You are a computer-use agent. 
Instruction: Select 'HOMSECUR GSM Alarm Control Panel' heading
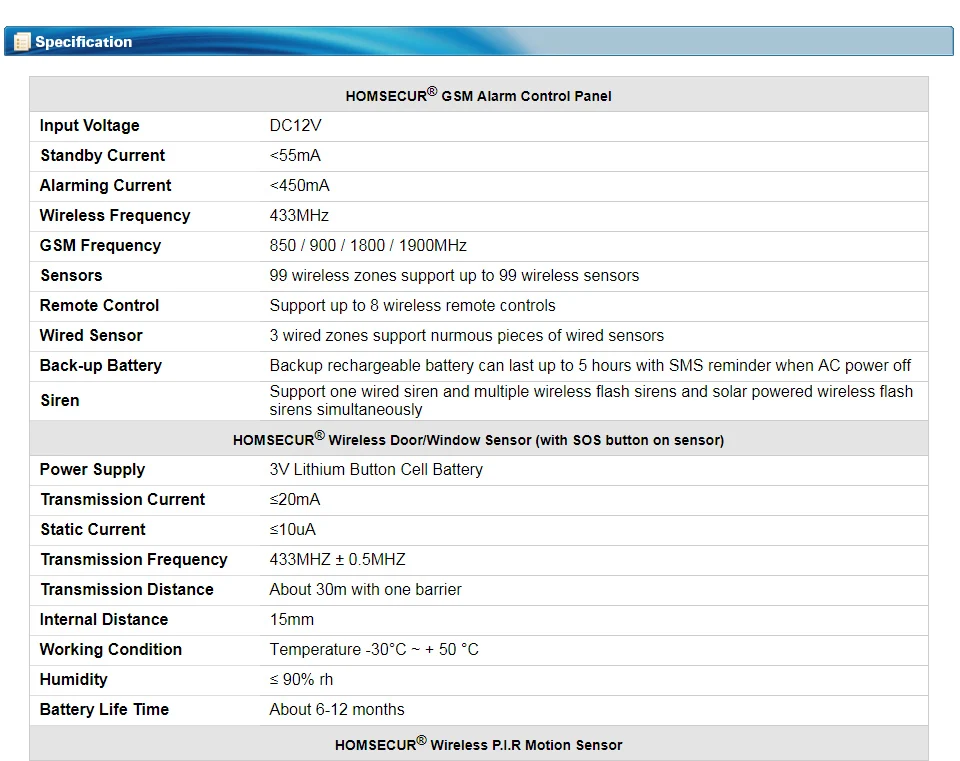pos(478,95)
